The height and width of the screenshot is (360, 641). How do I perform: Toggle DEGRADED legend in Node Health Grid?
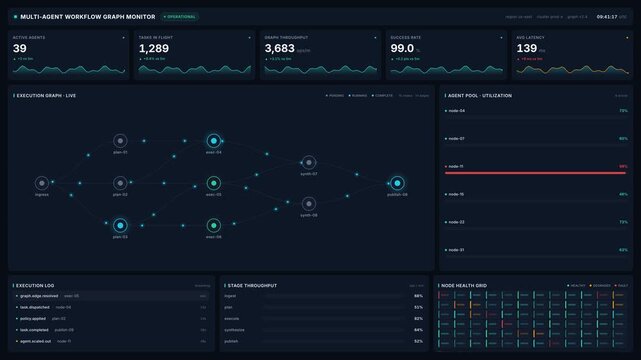(600, 286)
